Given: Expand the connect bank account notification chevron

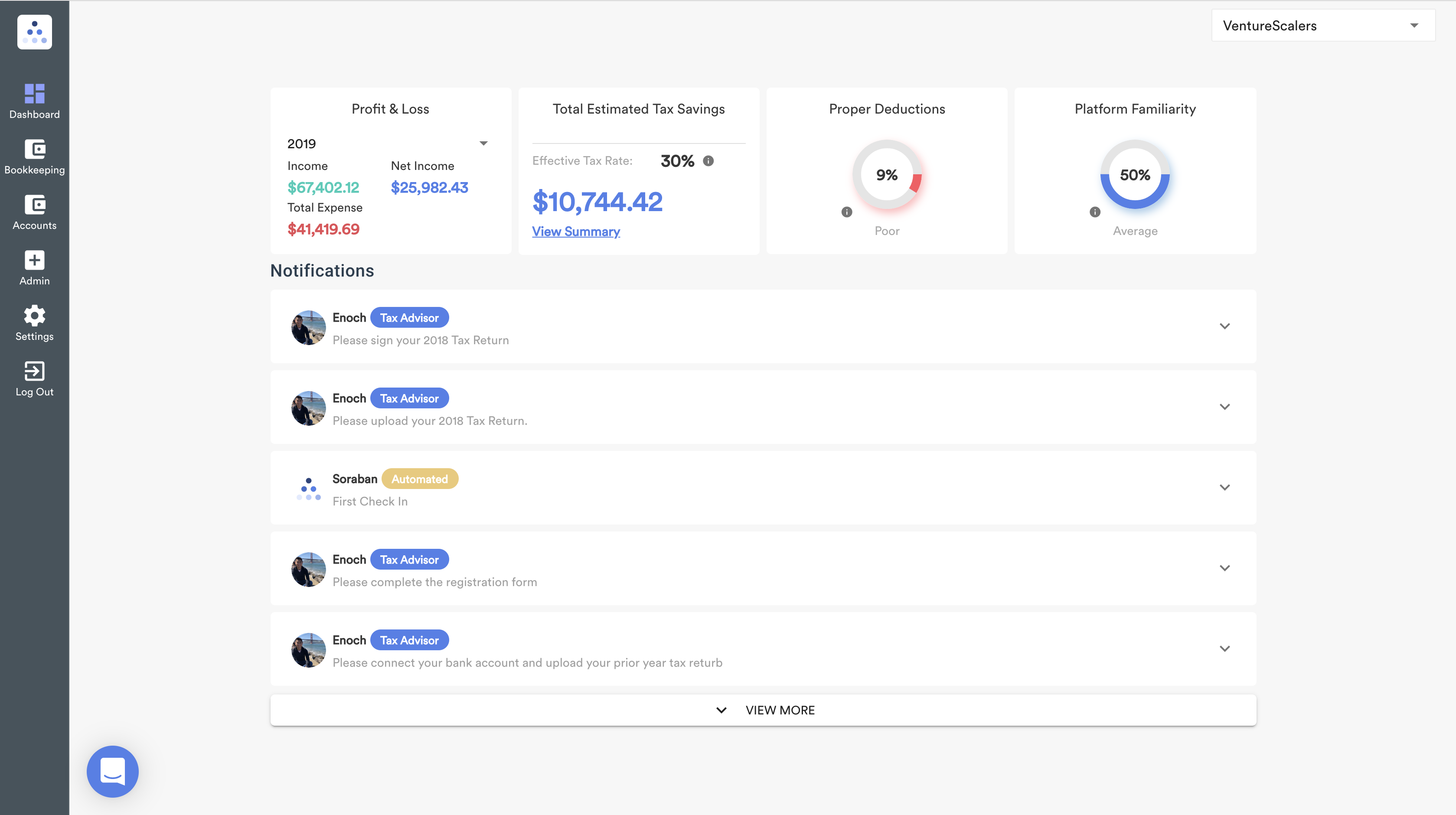Looking at the screenshot, I should [1224, 649].
